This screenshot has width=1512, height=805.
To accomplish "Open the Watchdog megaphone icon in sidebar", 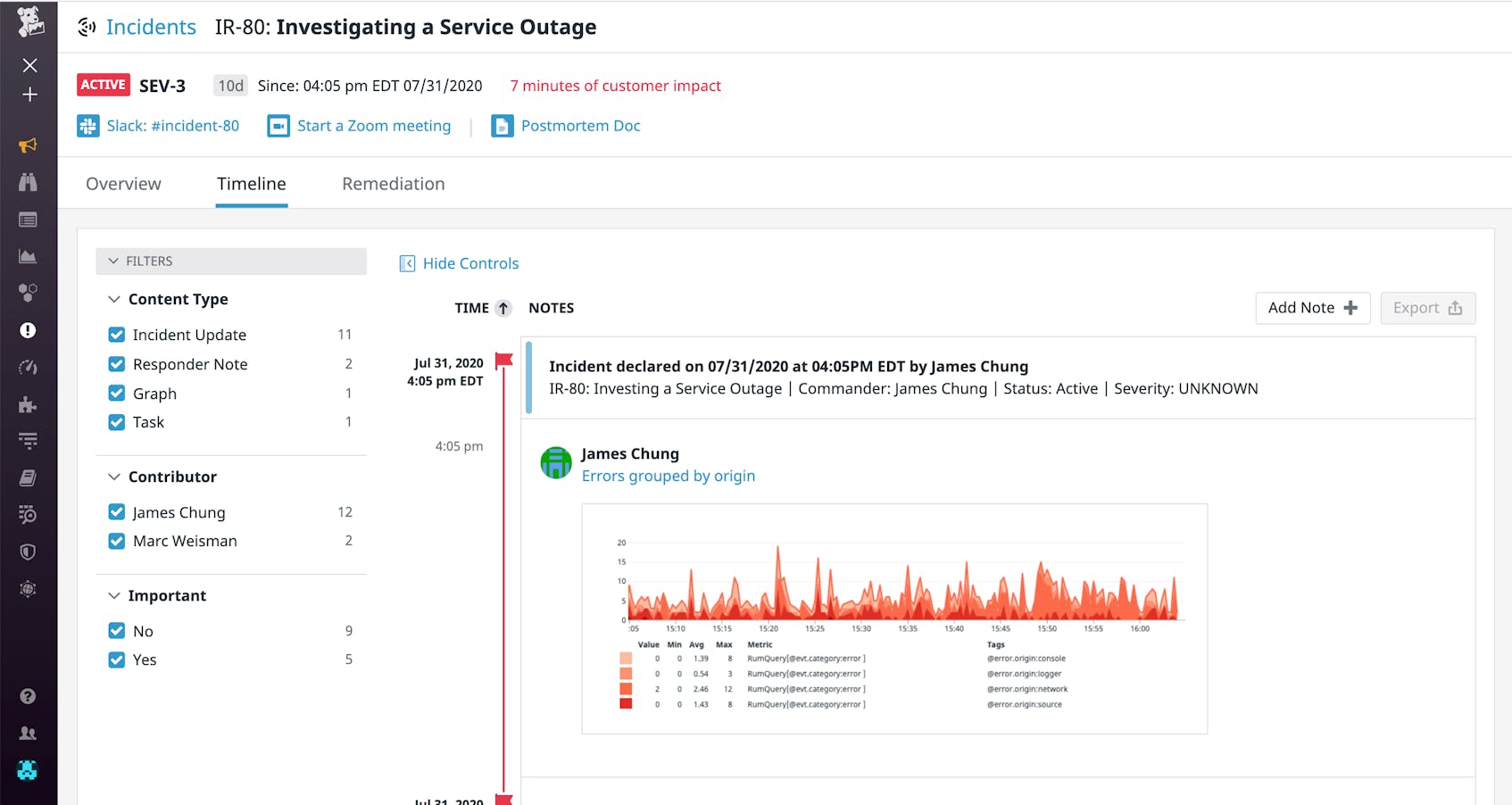I will click(x=29, y=146).
